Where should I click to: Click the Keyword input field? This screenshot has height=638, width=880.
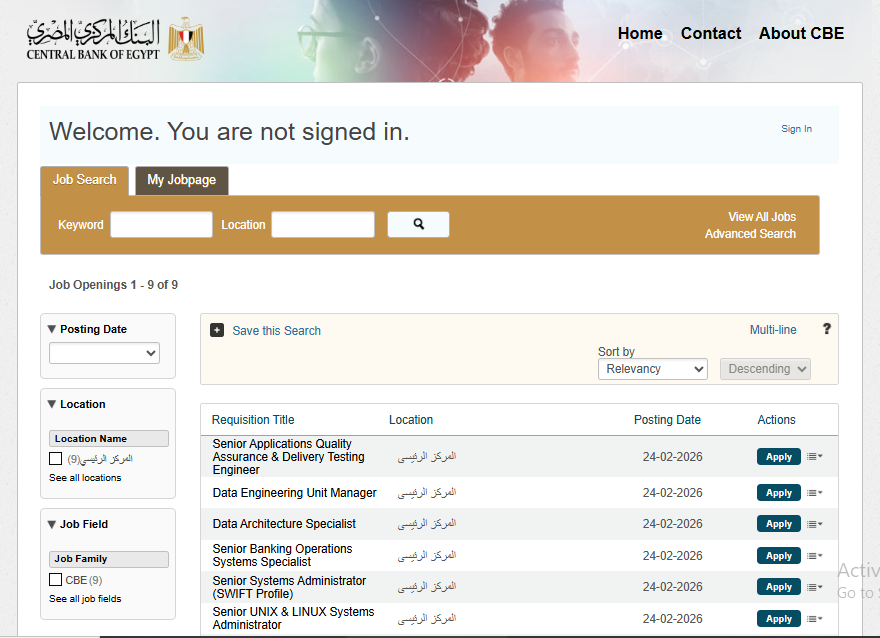click(x=161, y=225)
